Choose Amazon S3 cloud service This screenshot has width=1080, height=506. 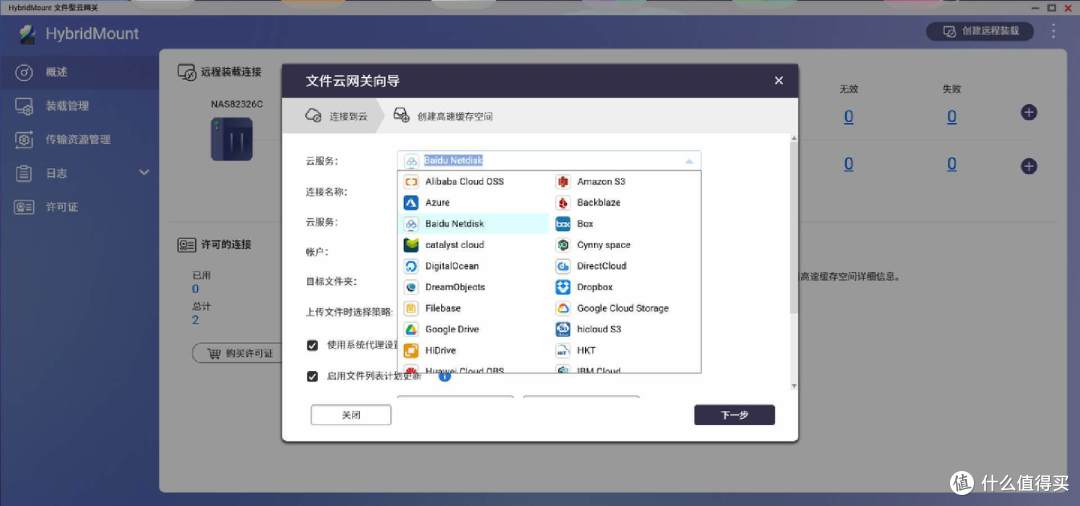point(625,182)
